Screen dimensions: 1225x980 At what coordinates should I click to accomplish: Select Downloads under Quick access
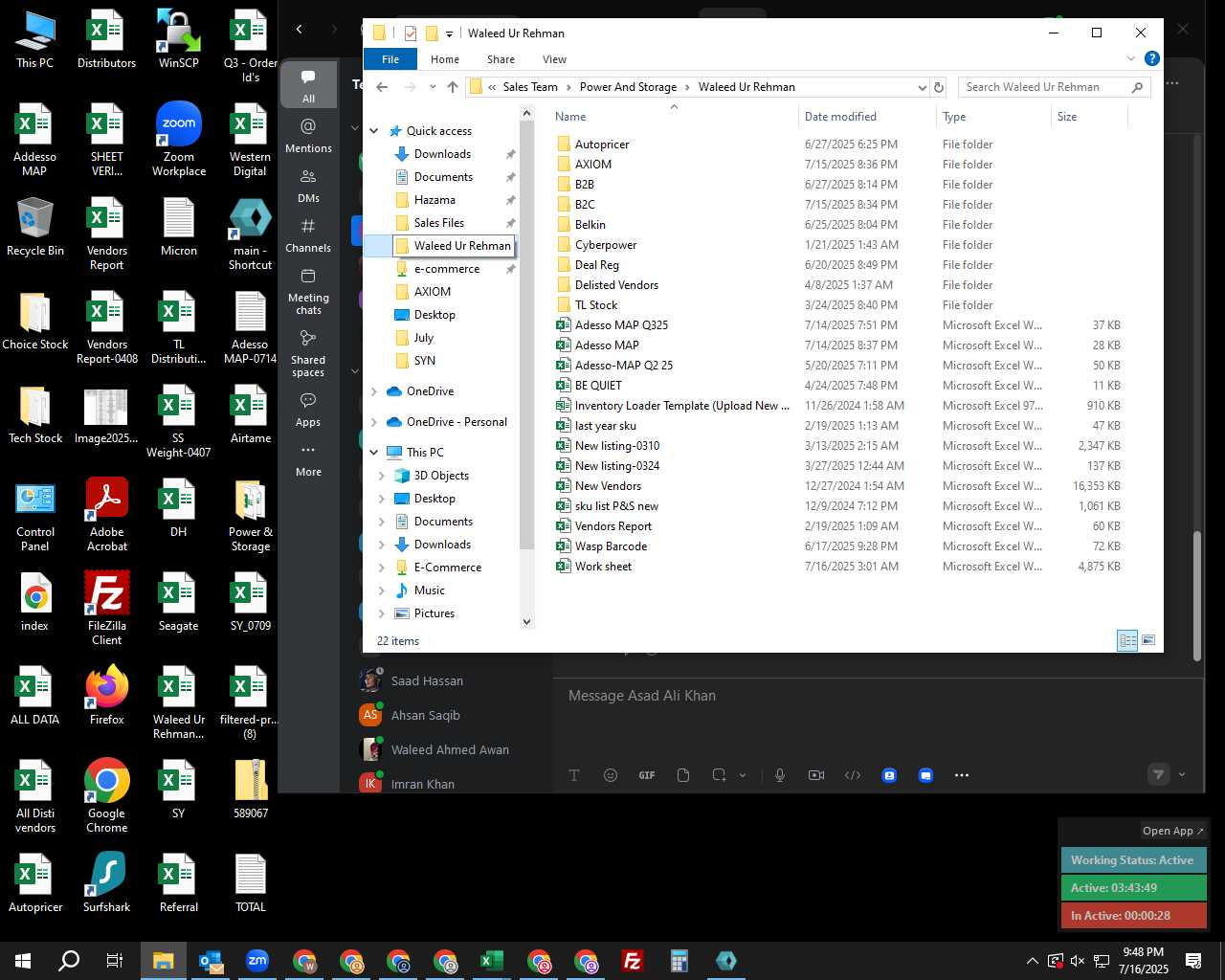coord(442,154)
